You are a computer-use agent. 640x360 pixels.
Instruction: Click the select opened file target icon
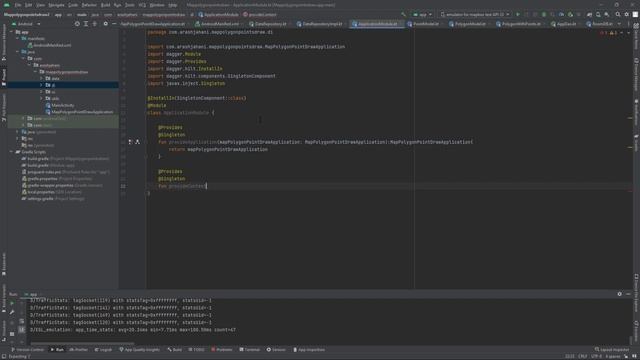[77, 24]
